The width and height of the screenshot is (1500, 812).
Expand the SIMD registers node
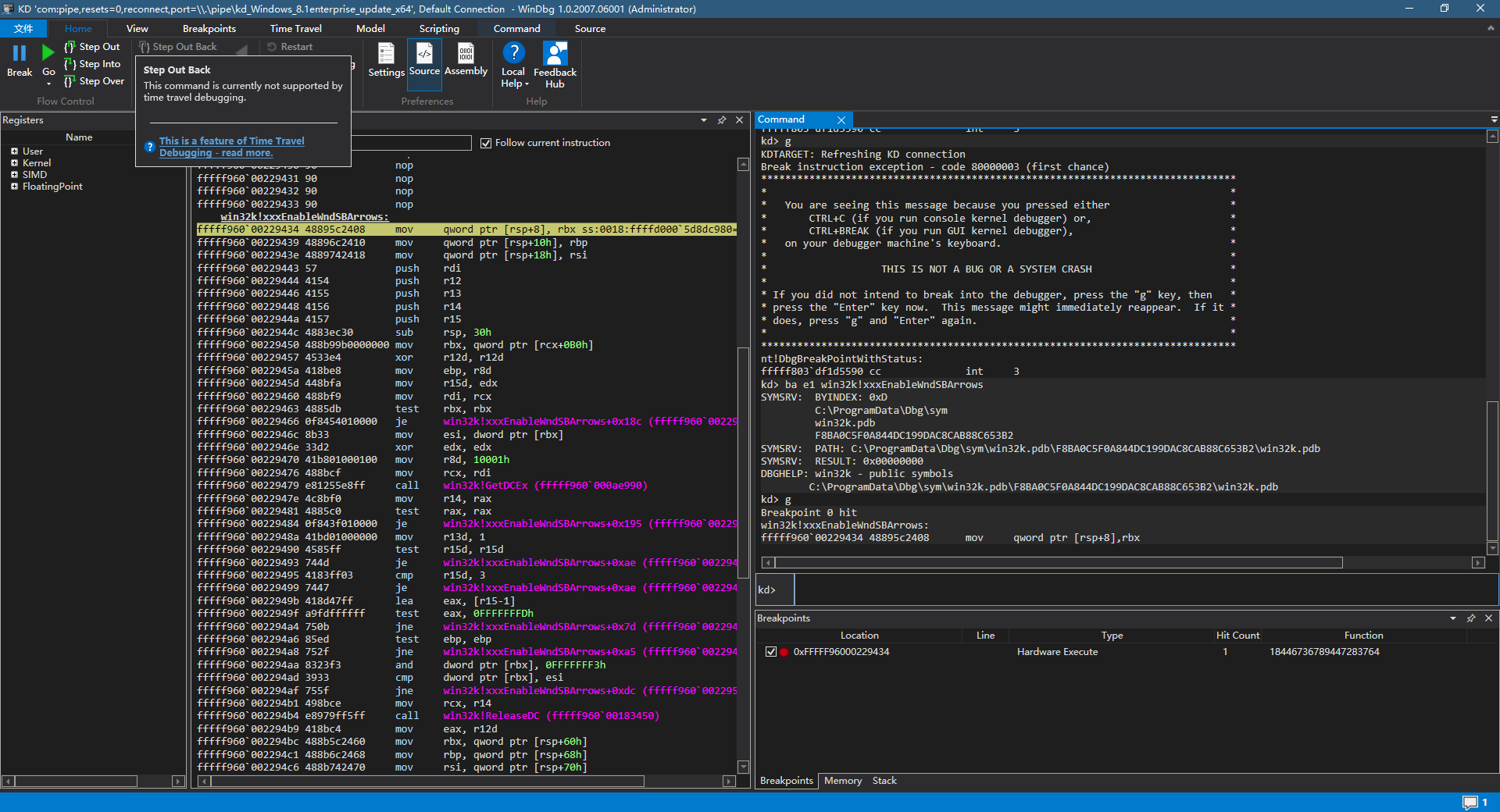click(x=14, y=175)
